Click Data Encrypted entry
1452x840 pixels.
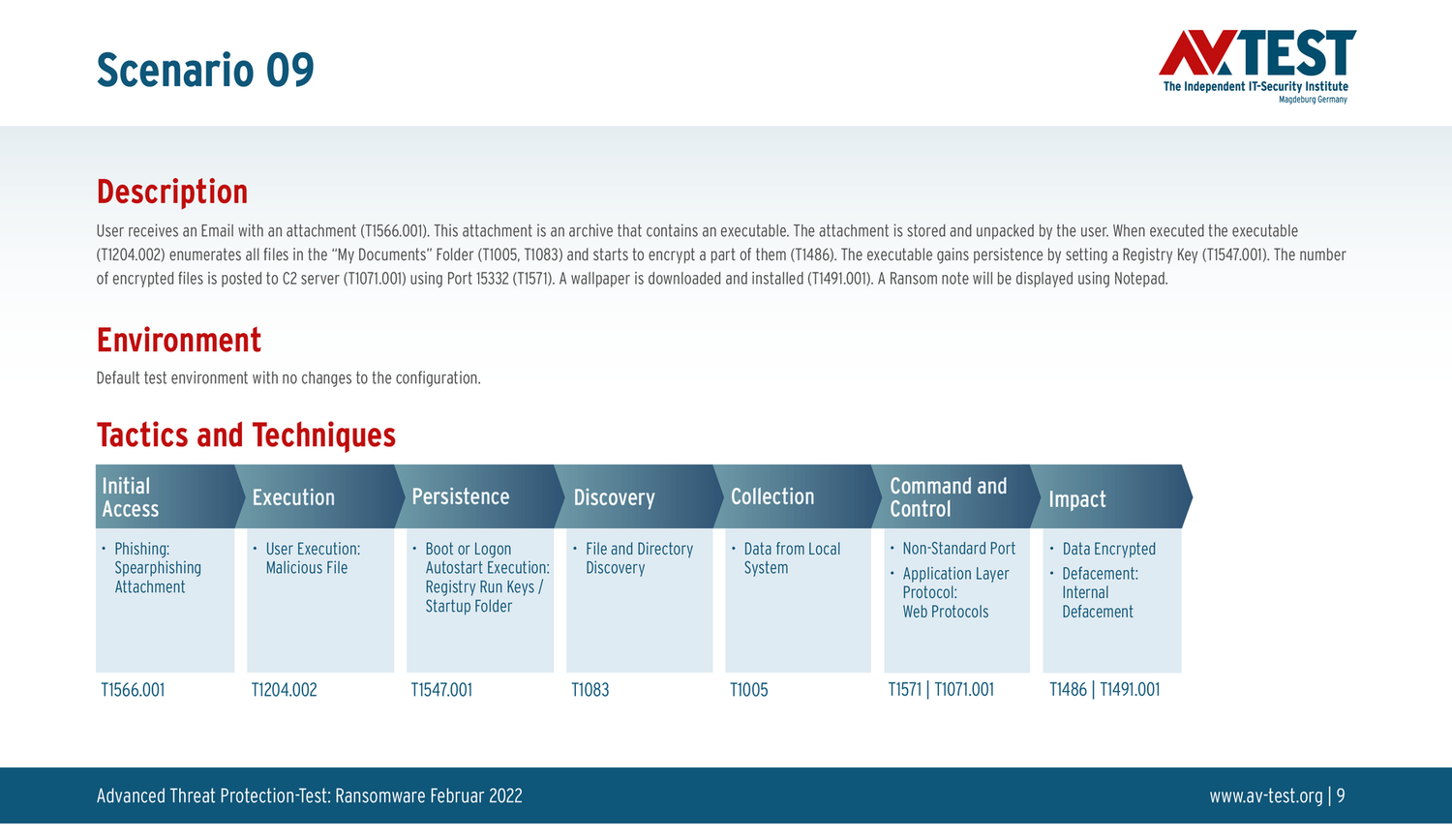pyautogui.click(x=1108, y=549)
